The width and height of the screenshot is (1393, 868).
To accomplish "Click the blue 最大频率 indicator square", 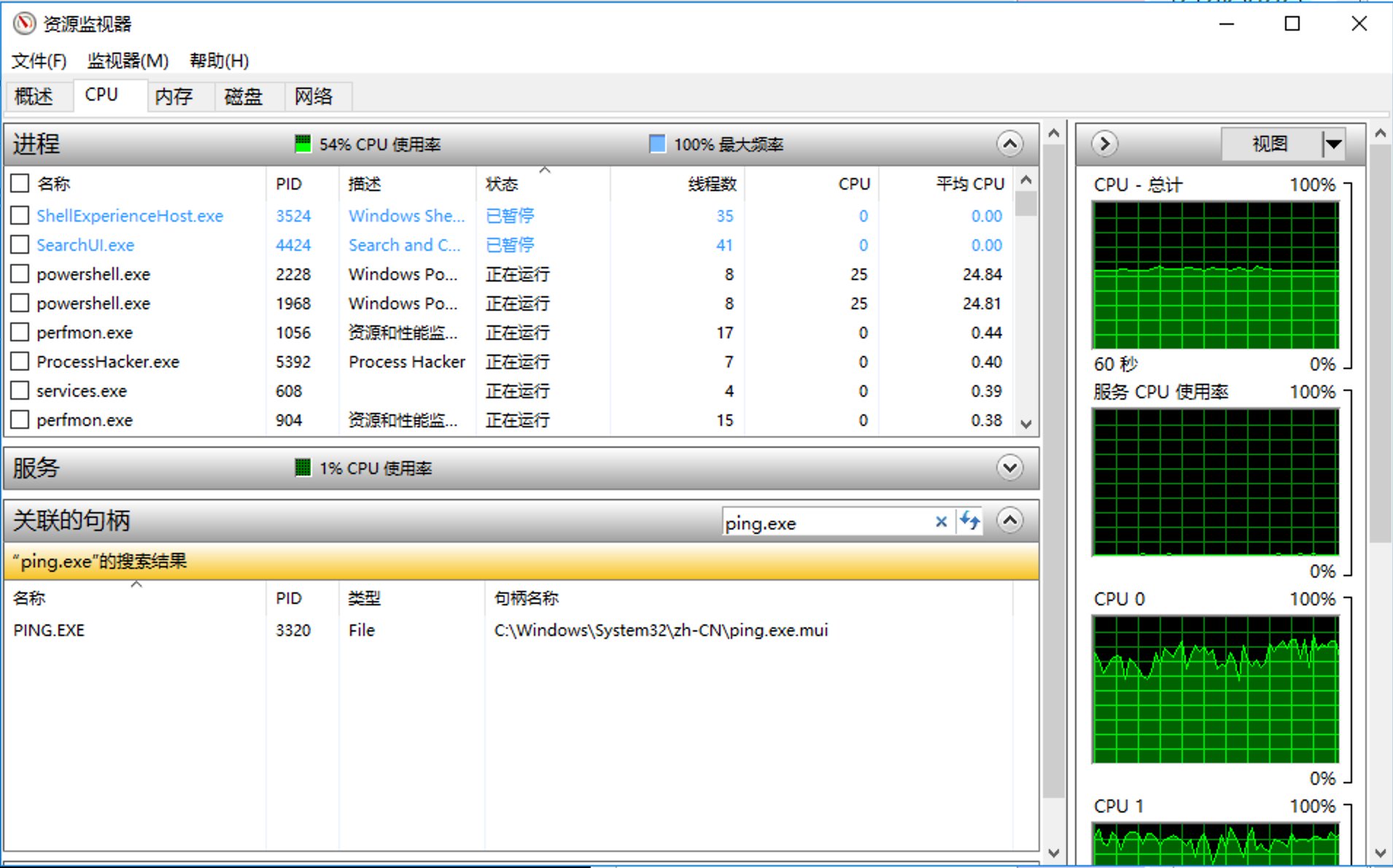I will click(657, 144).
